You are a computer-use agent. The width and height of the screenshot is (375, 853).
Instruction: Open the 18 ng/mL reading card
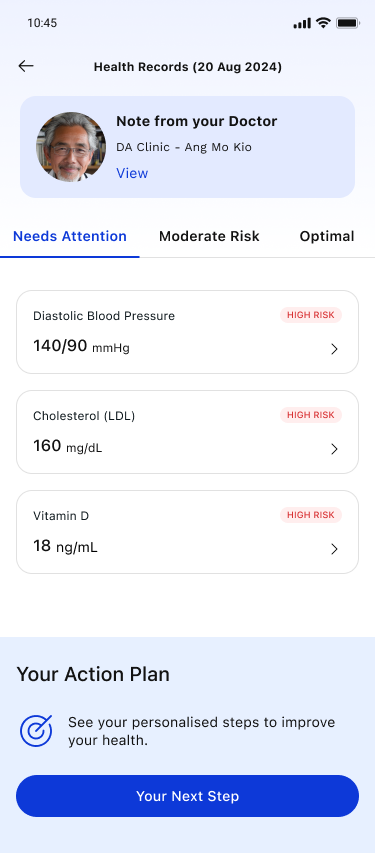pyautogui.click(x=187, y=532)
